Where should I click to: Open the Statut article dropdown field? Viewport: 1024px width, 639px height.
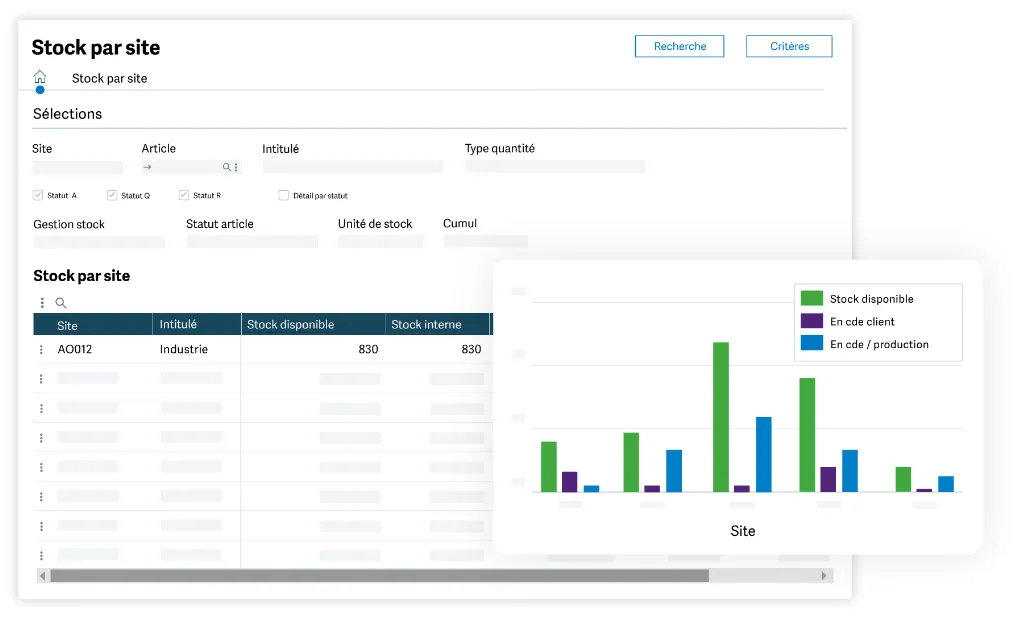[252, 242]
